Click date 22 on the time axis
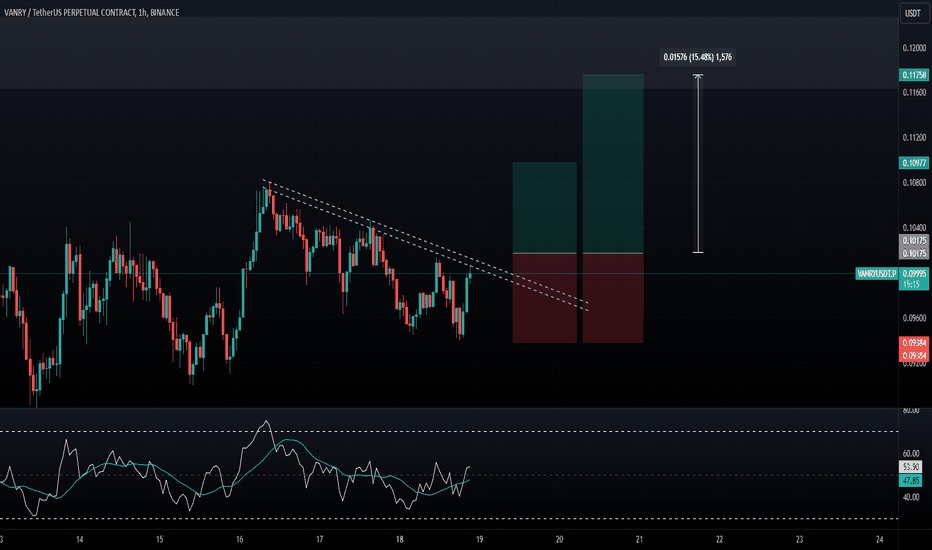932x550 pixels. pyautogui.click(x=719, y=539)
